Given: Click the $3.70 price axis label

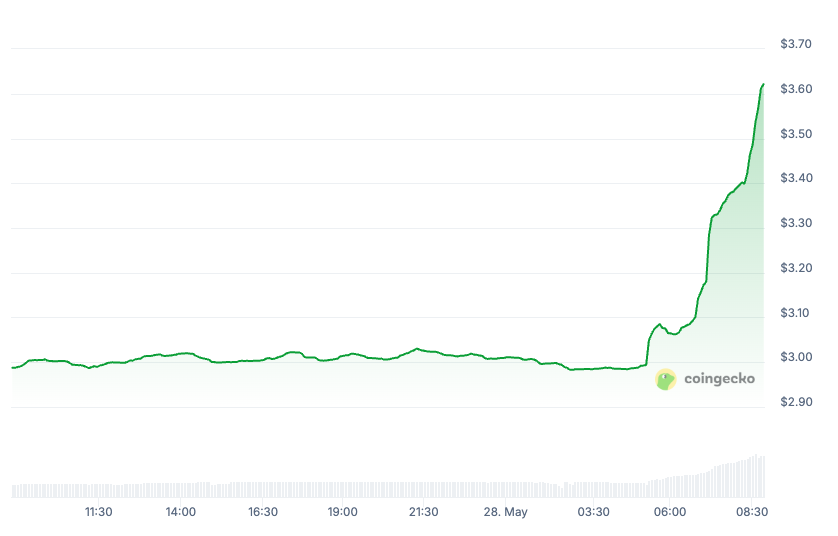Looking at the screenshot, I should click(x=796, y=44).
